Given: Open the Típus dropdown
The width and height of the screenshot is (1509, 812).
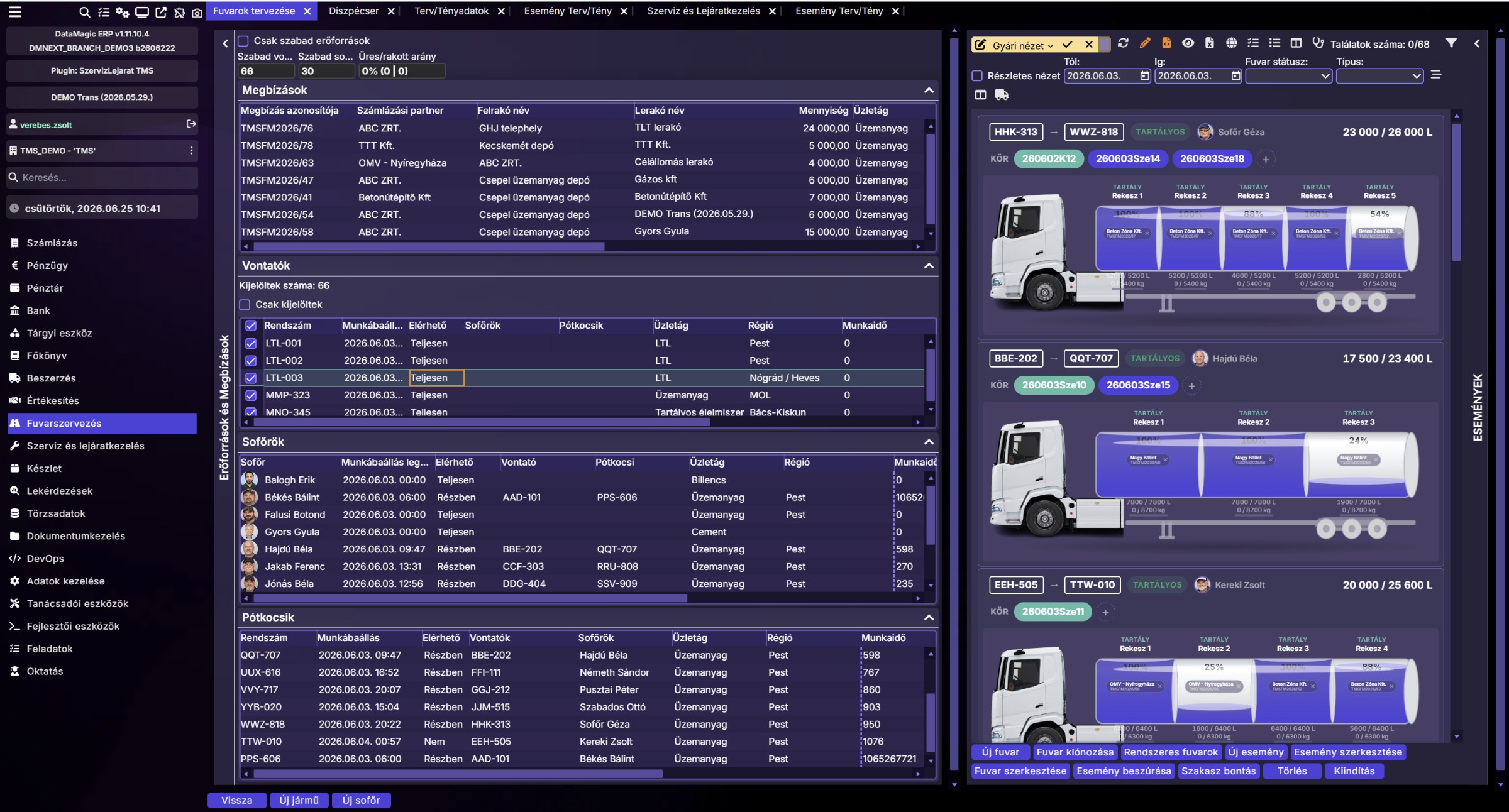Looking at the screenshot, I should coord(1379,76).
